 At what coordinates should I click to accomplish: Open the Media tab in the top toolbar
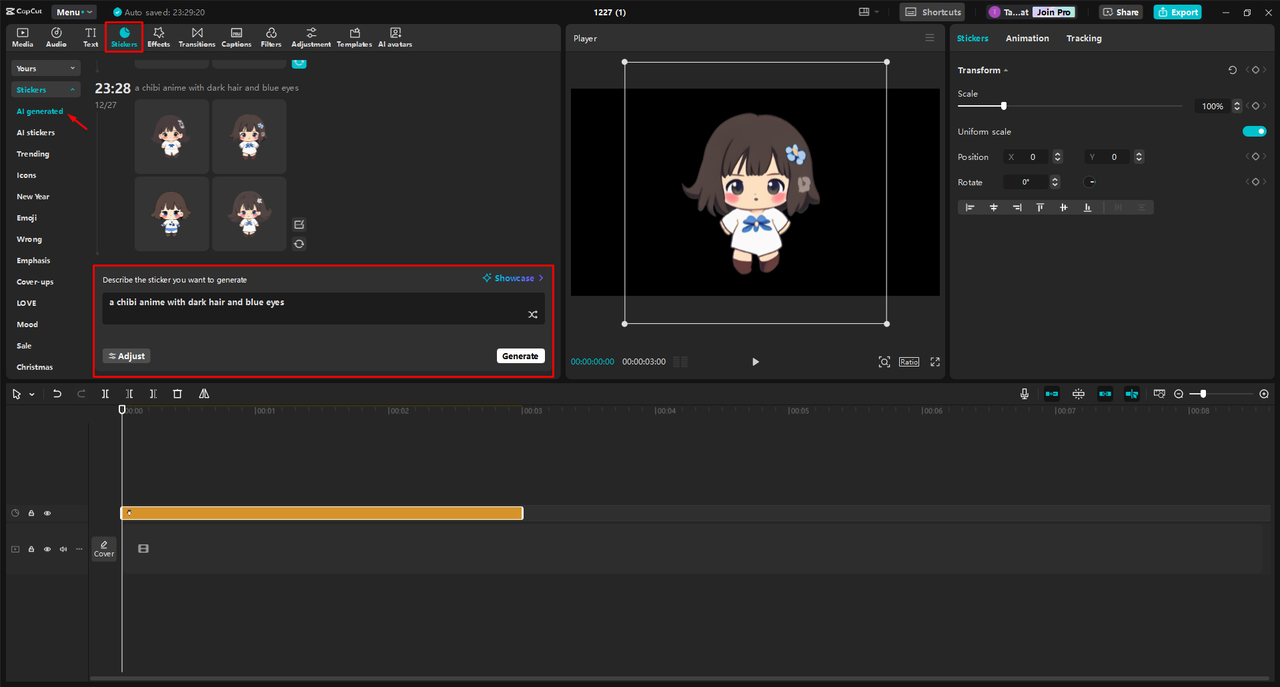coord(22,37)
